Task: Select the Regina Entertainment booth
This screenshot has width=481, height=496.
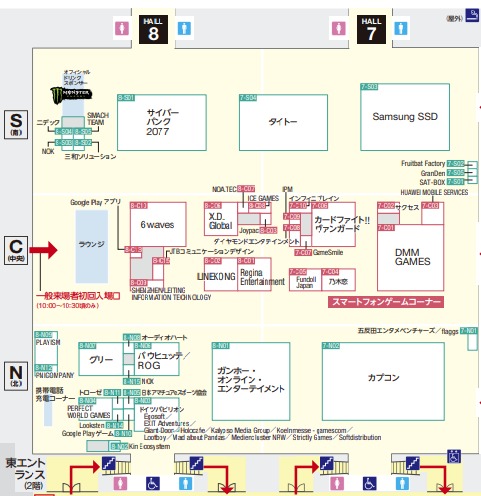Action: (x=254, y=274)
